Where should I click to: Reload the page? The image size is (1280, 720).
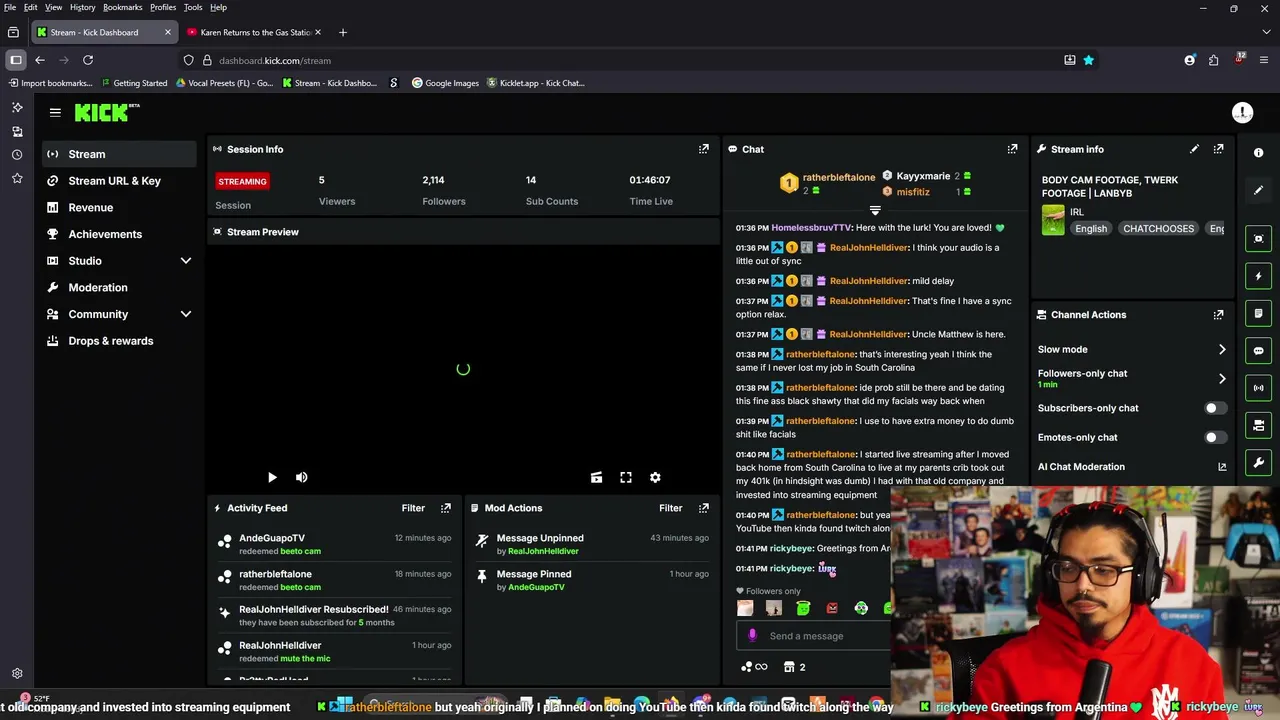tap(88, 60)
